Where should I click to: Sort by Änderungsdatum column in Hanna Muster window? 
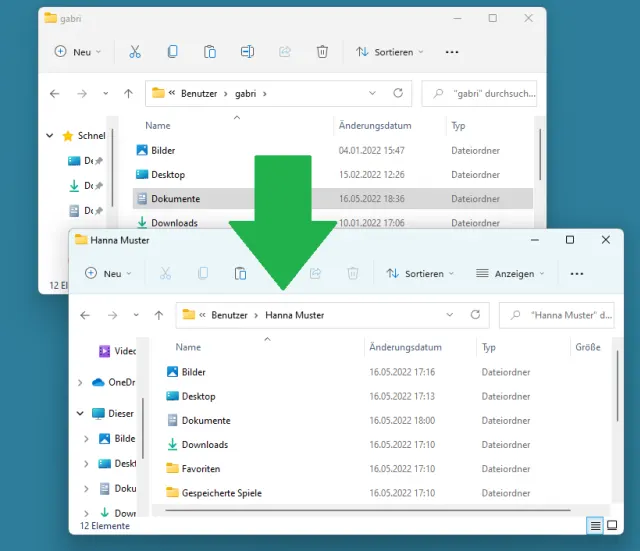pos(405,347)
